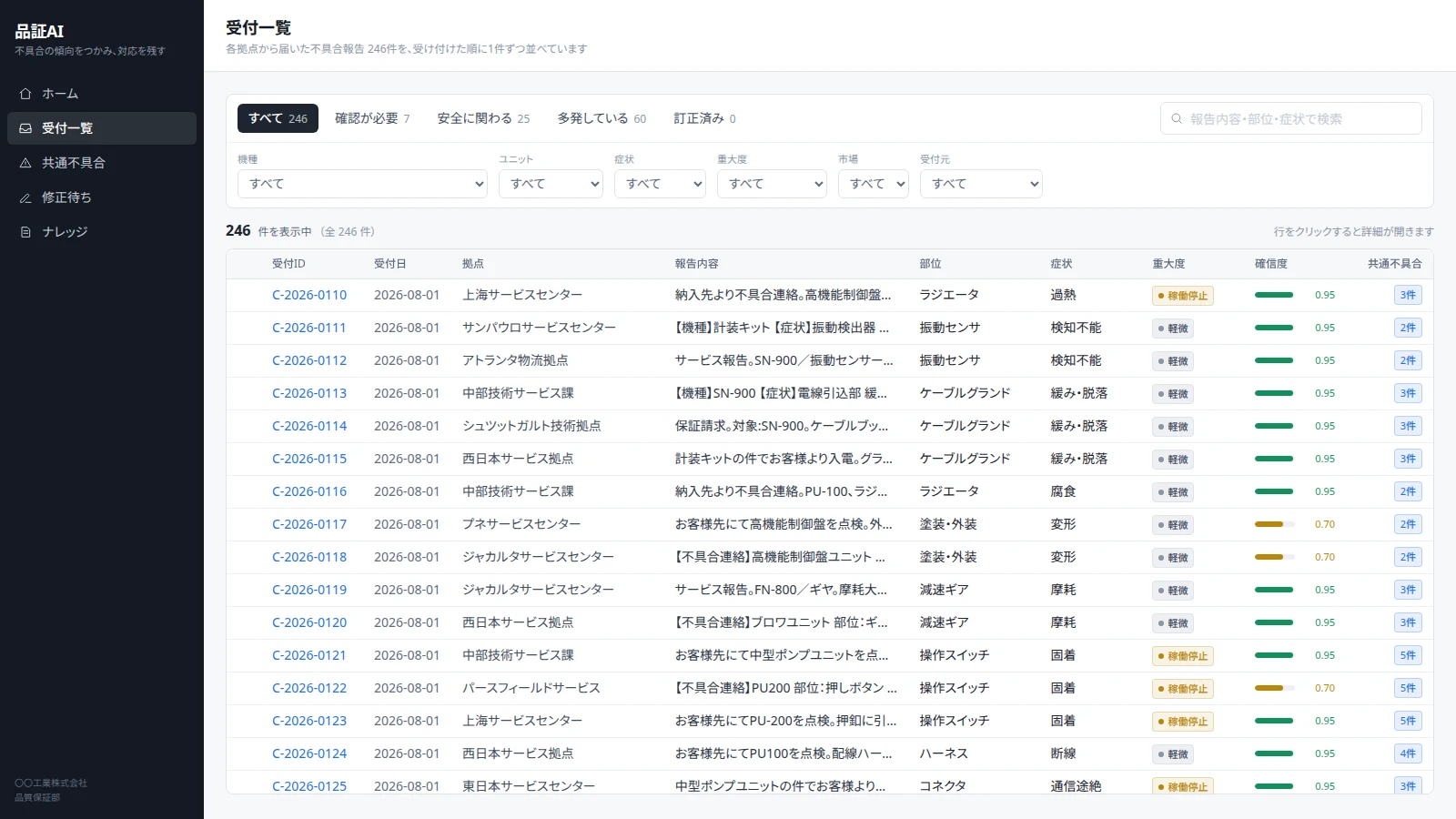Click the confidence bar for C-2026-0111

[x=1274, y=328]
